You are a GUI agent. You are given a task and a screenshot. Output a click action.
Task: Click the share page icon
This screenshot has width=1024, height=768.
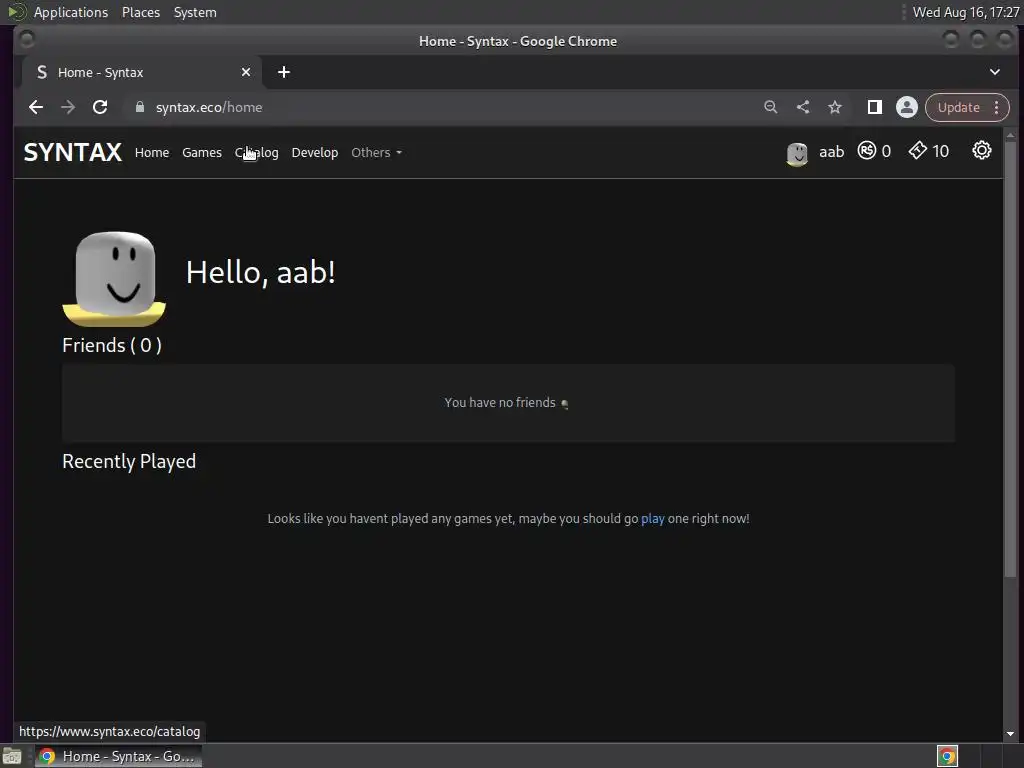tap(803, 107)
